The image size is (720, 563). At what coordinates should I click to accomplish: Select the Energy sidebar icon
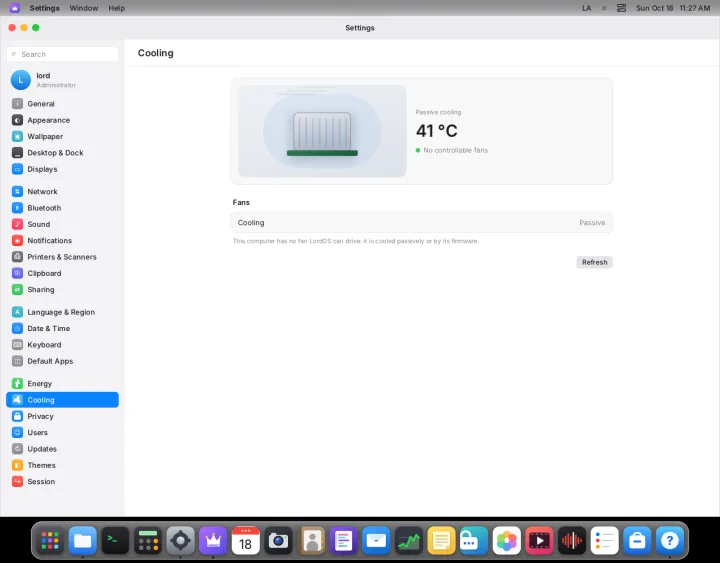pyautogui.click(x=17, y=383)
